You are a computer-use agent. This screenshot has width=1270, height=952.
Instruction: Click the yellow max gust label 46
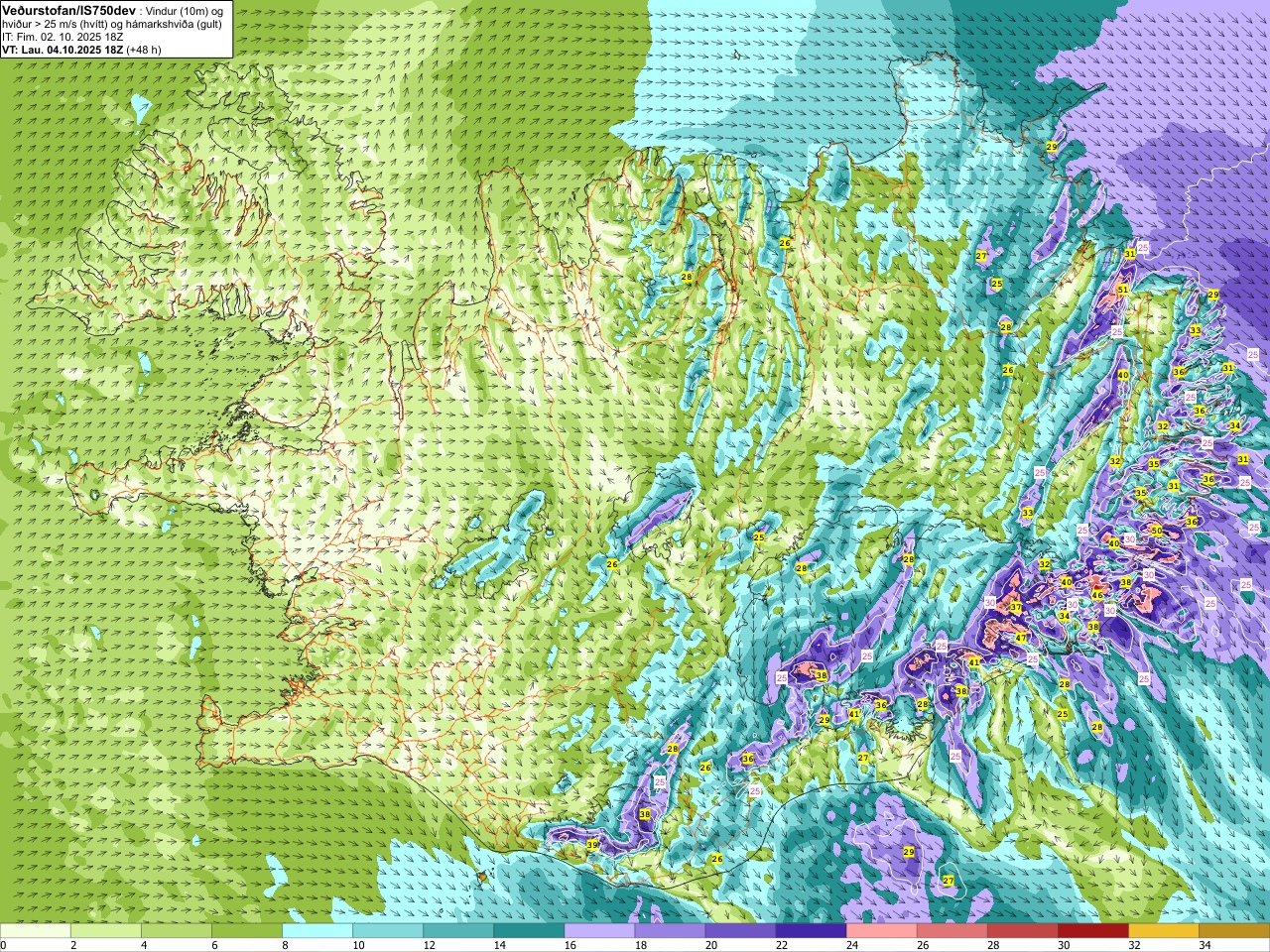pyautogui.click(x=1097, y=595)
